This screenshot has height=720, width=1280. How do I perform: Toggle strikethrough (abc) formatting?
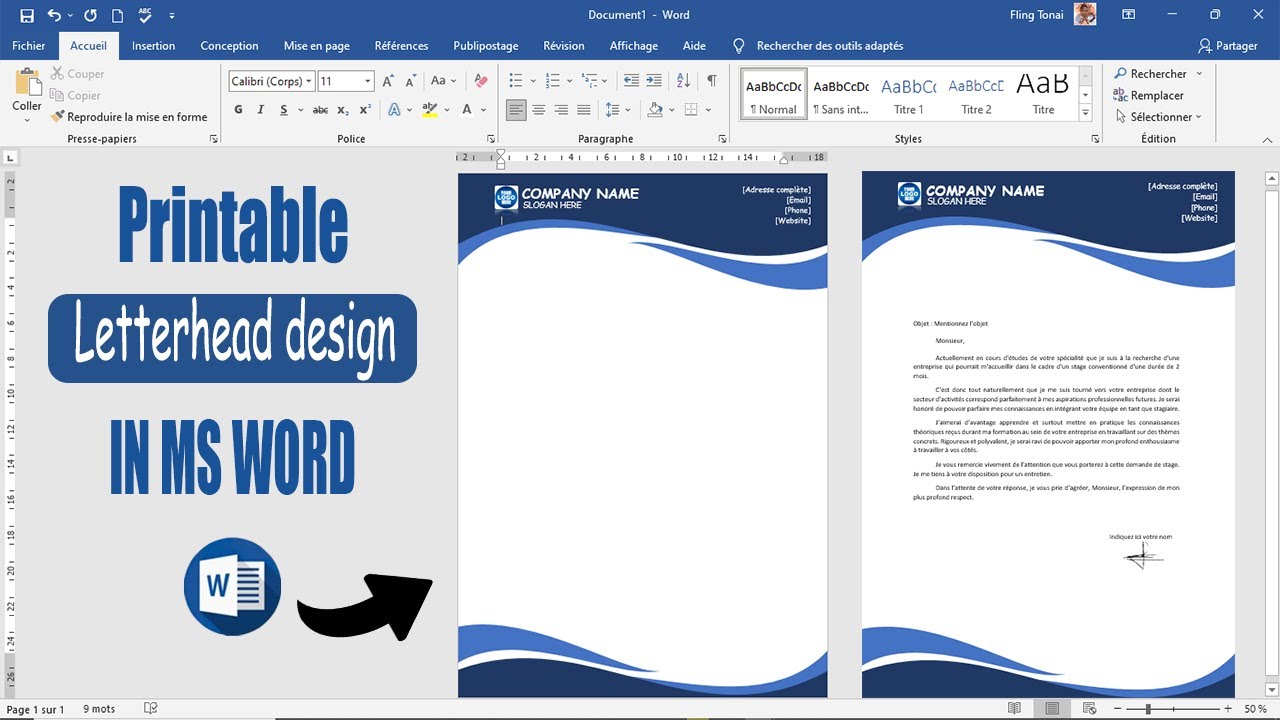320,110
